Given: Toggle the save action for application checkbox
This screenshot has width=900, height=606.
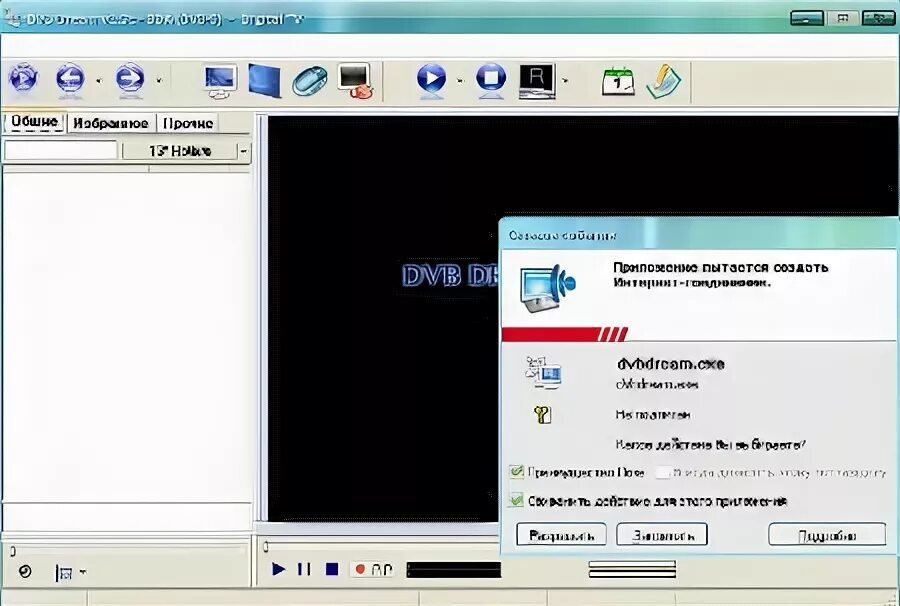Looking at the screenshot, I should click(x=516, y=500).
